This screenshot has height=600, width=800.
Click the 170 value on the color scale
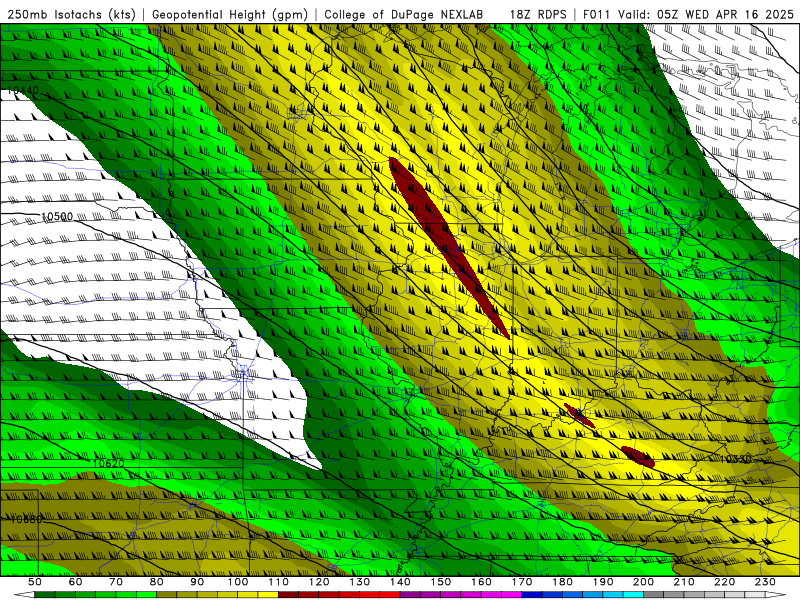pyautogui.click(x=522, y=582)
